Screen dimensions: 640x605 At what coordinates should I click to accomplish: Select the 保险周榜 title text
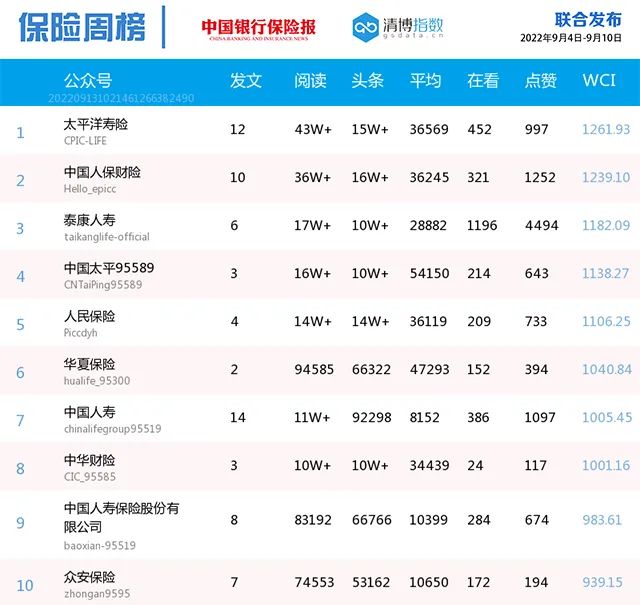[82, 27]
